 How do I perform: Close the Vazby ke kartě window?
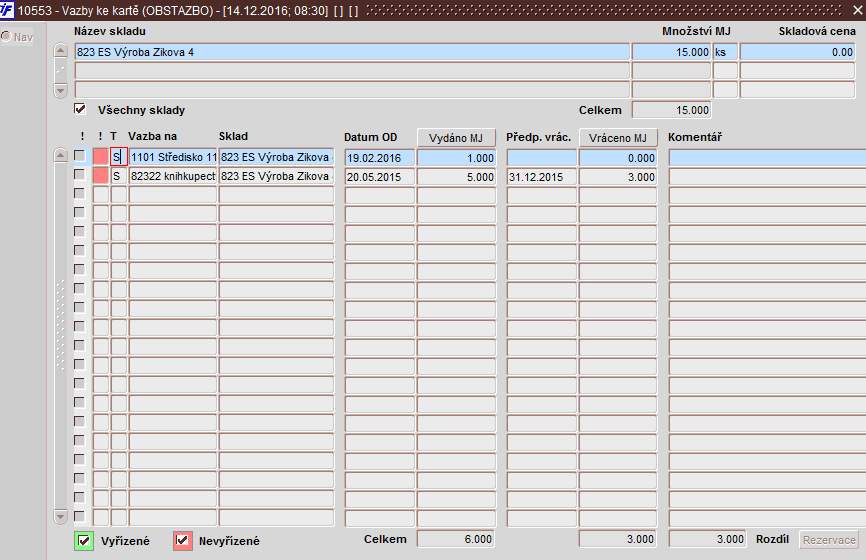tap(858, 10)
